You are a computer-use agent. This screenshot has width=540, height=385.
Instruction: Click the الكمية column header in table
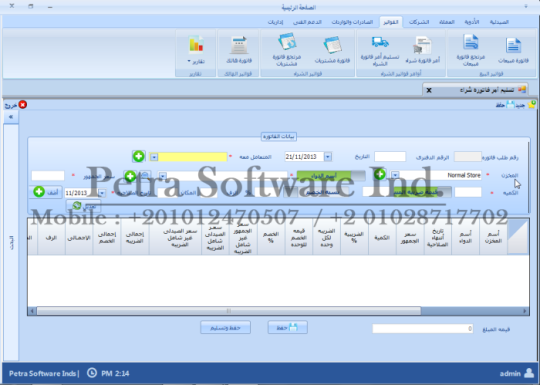click(x=382, y=237)
